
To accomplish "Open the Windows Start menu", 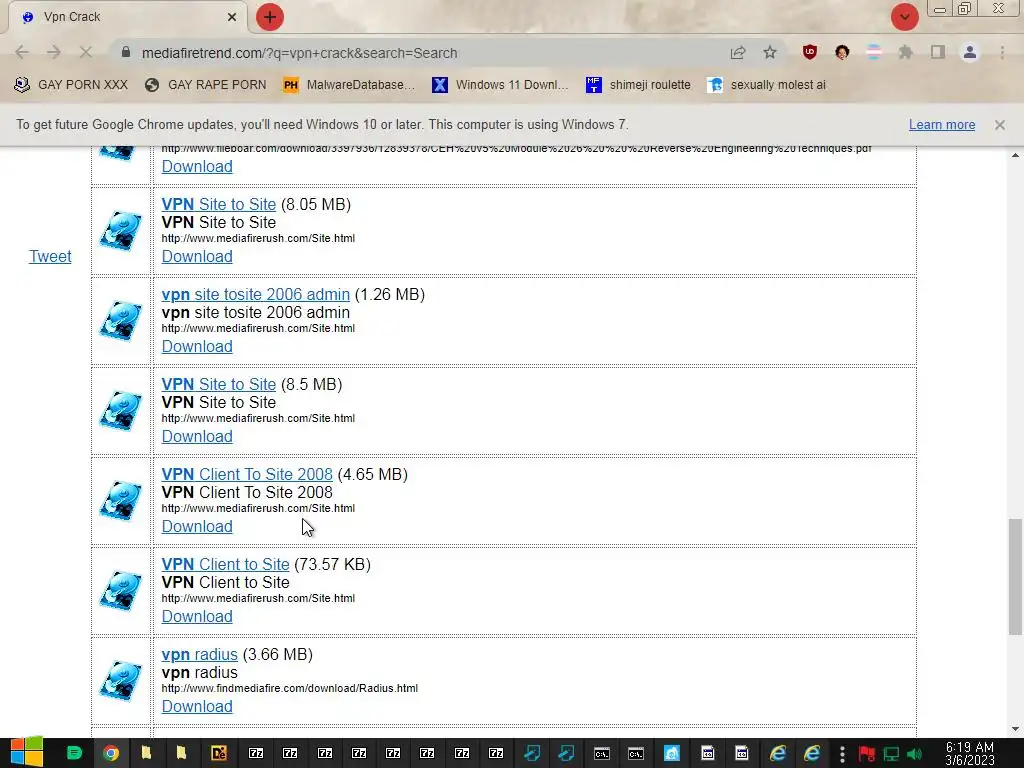I will [27, 753].
